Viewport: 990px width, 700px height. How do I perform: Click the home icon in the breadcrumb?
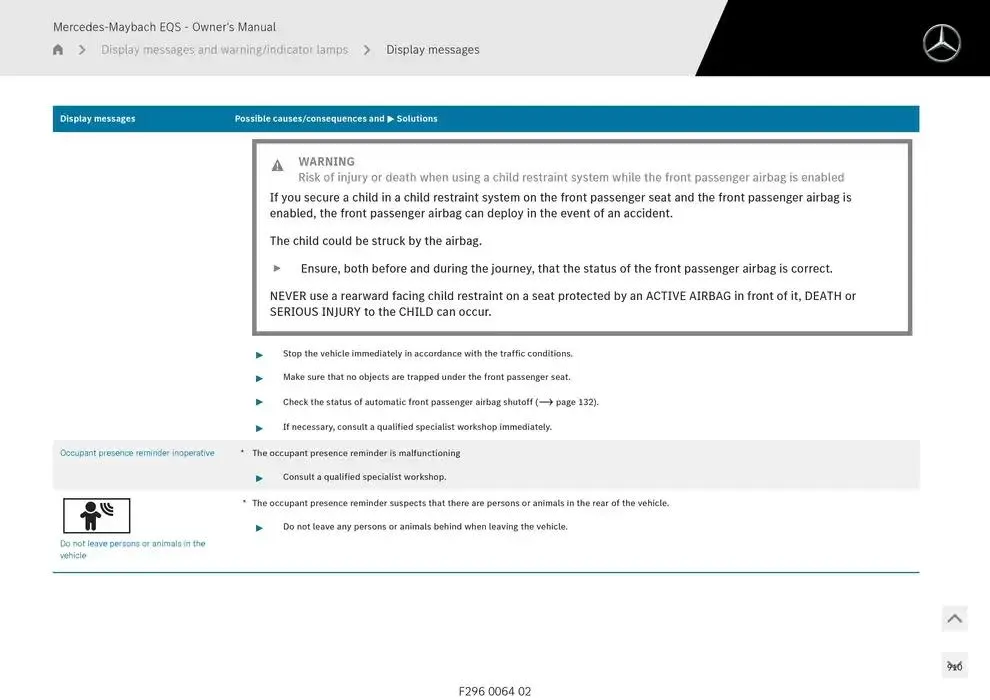(58, 50)
